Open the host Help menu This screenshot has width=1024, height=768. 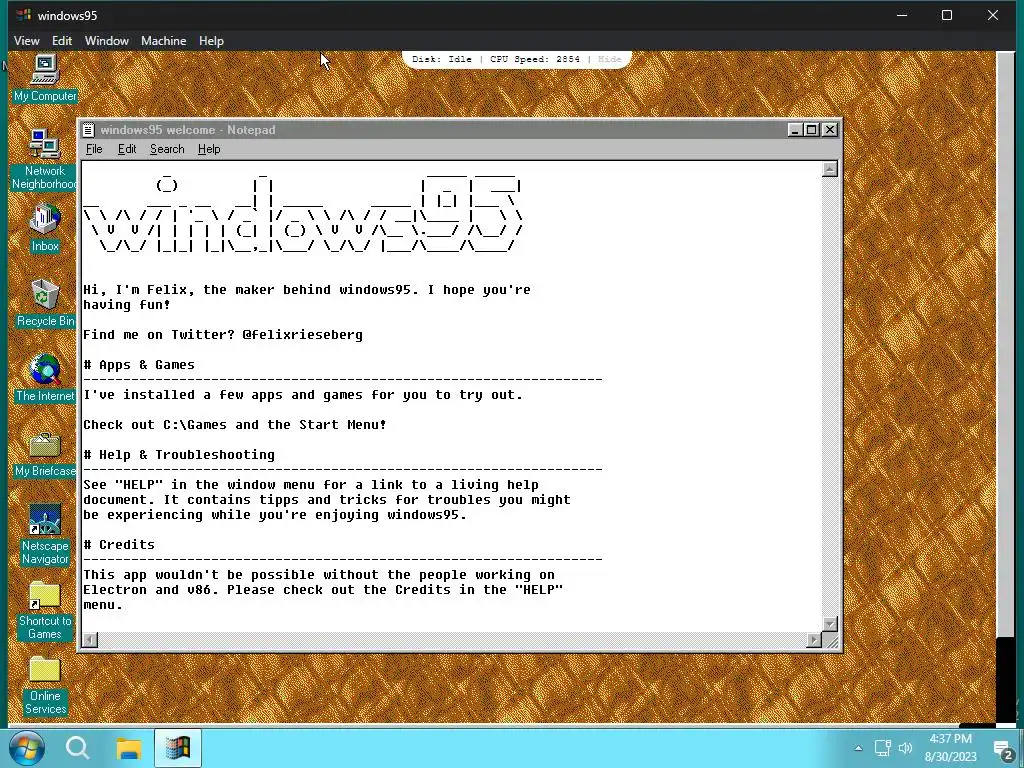211,40
